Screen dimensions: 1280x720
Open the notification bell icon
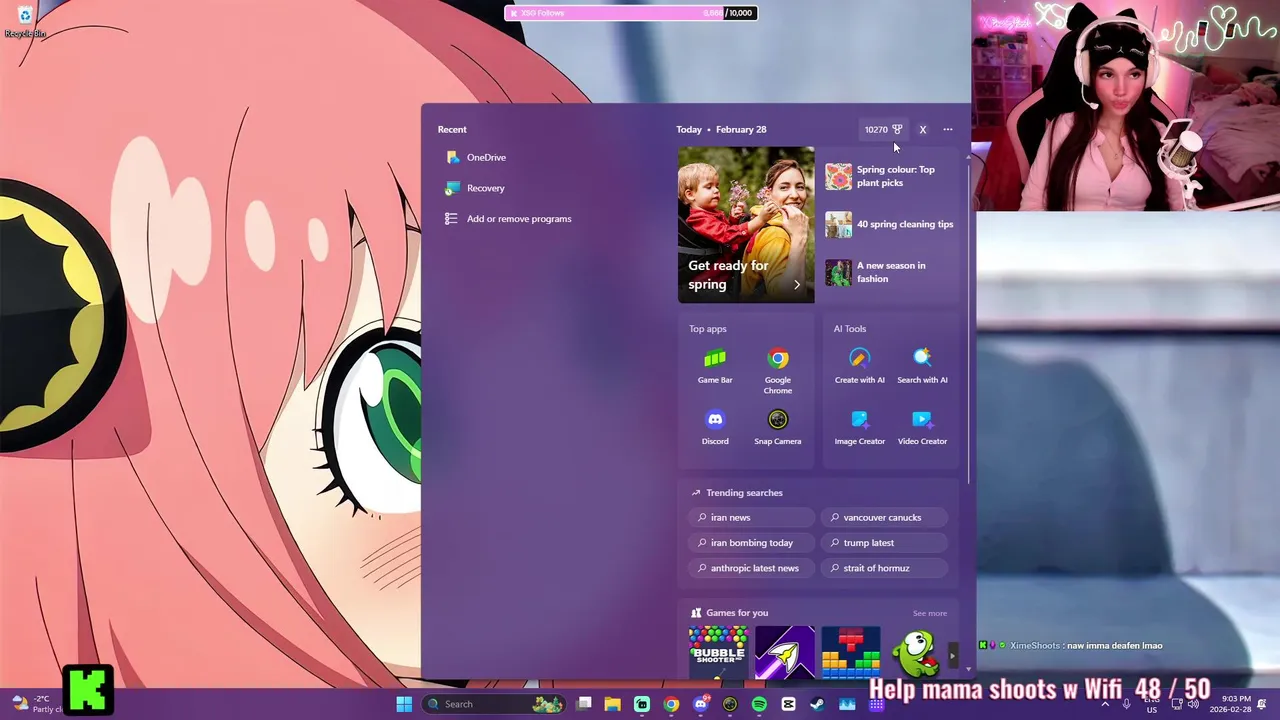coord(1262,704)
